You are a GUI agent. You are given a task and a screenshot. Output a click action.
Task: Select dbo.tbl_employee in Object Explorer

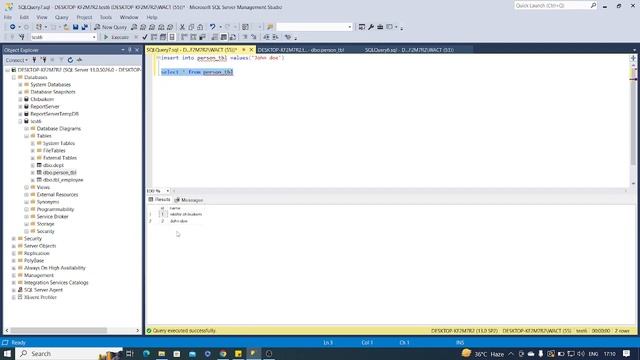click(63, 180)
